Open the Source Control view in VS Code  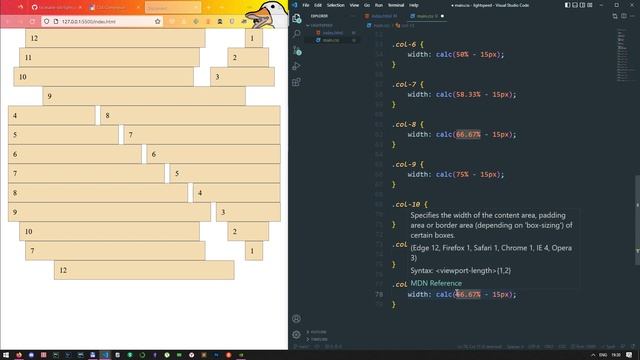coord(297,50)
